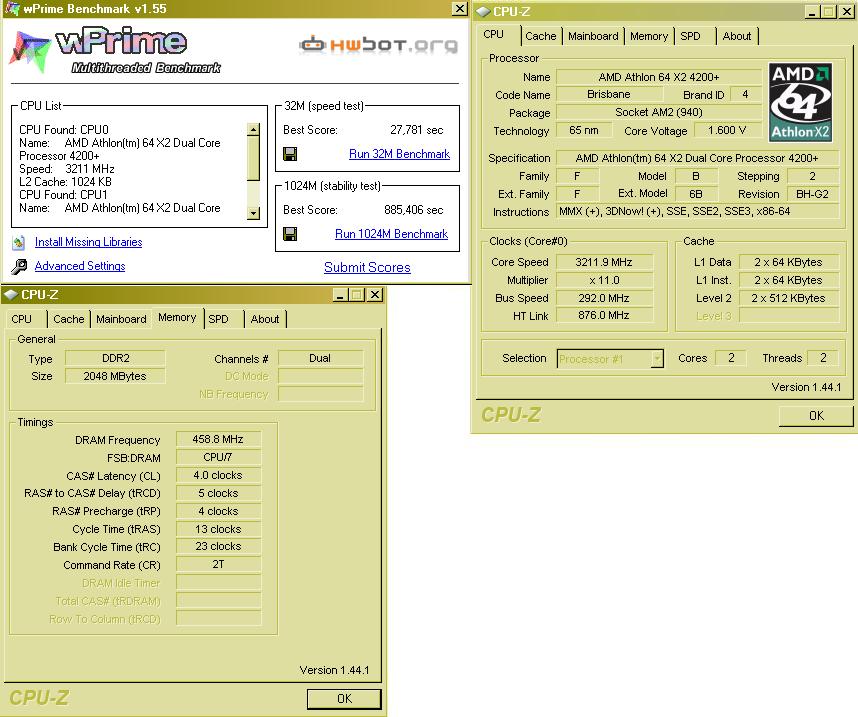
Task: Click the CAS# Latency value 4.0 clocks
Action: (218, 475)
